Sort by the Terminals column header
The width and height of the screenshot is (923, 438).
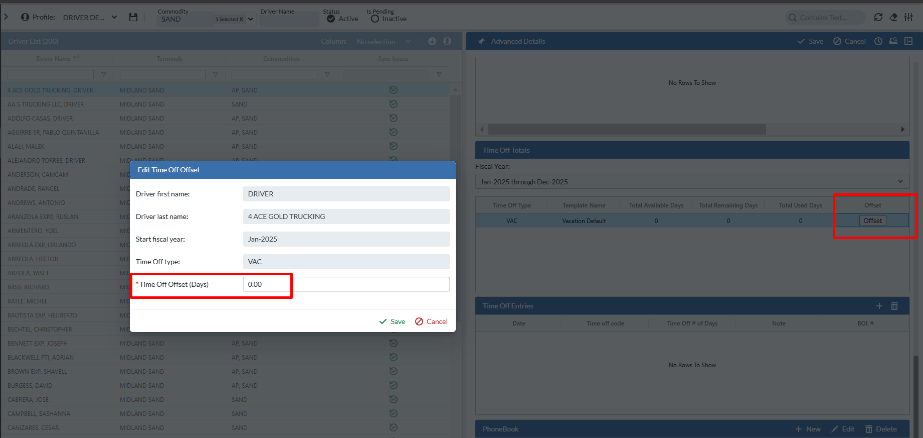[x=170, y=59]
